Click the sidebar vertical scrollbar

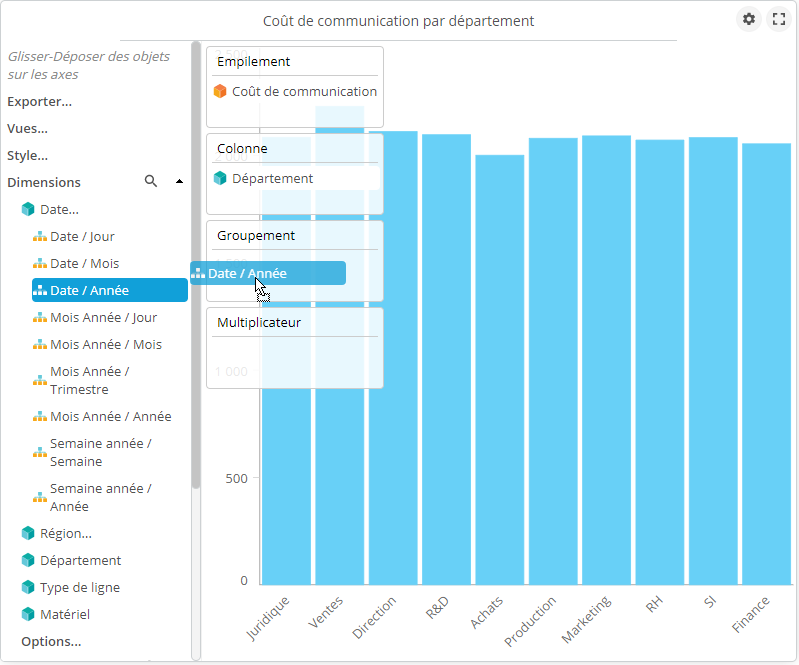[x=196, y=300]
